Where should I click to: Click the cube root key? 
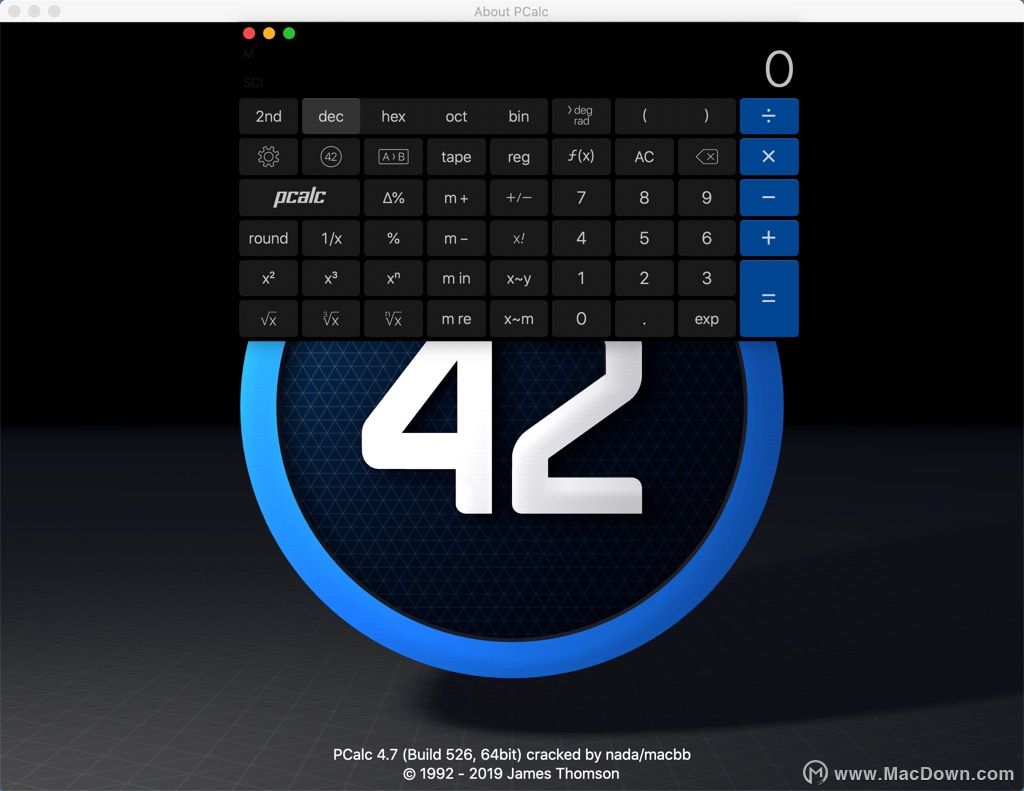coord(331,319)
